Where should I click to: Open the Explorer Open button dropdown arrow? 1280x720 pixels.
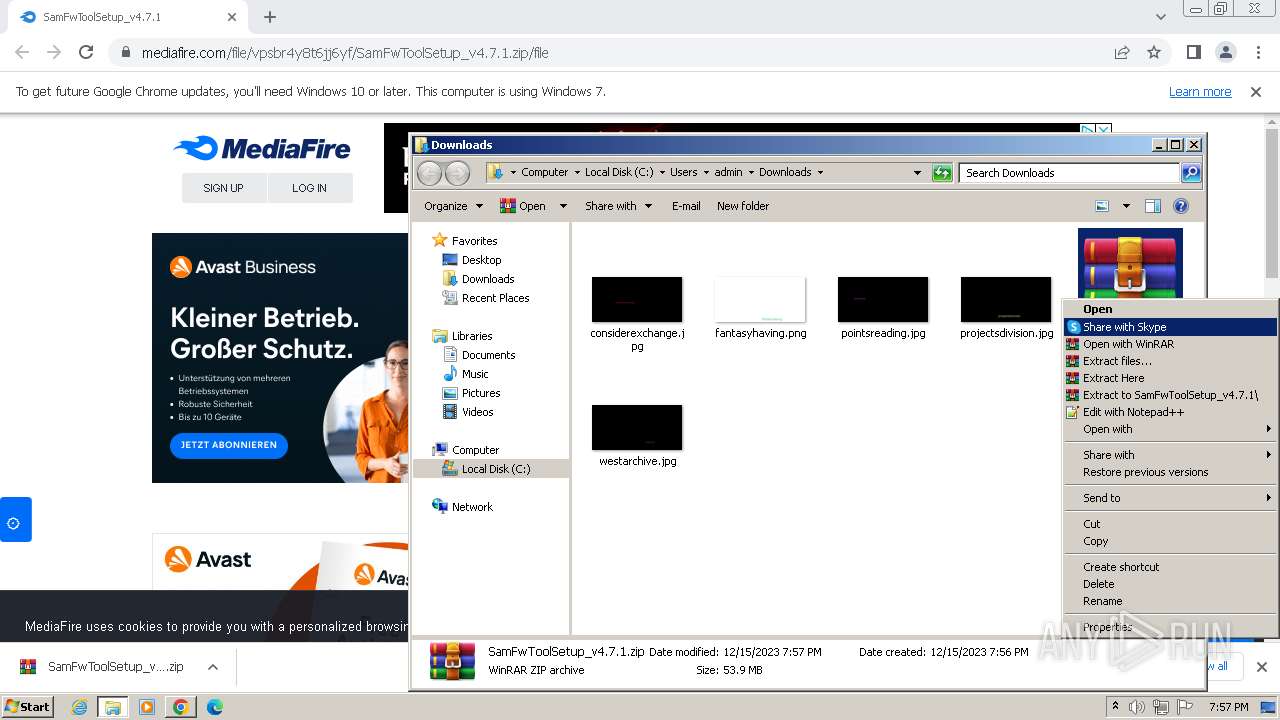pos(563,206)
